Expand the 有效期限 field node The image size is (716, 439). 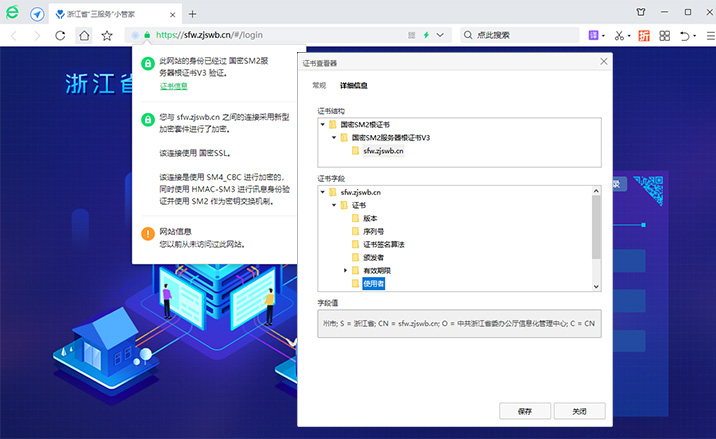coord(345,271)
